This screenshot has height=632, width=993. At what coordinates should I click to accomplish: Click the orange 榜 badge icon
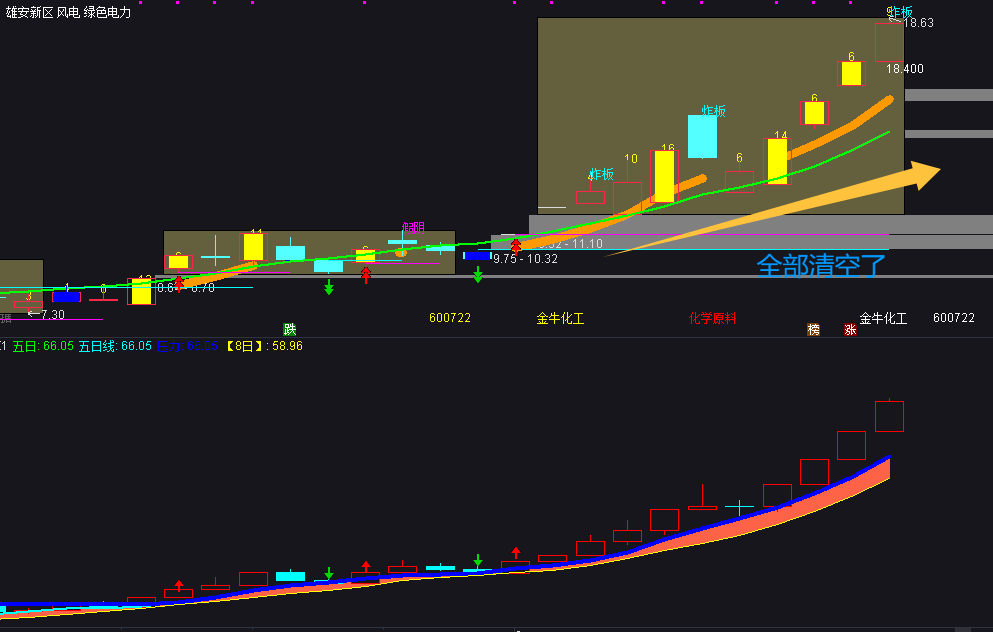click(814, 329)
